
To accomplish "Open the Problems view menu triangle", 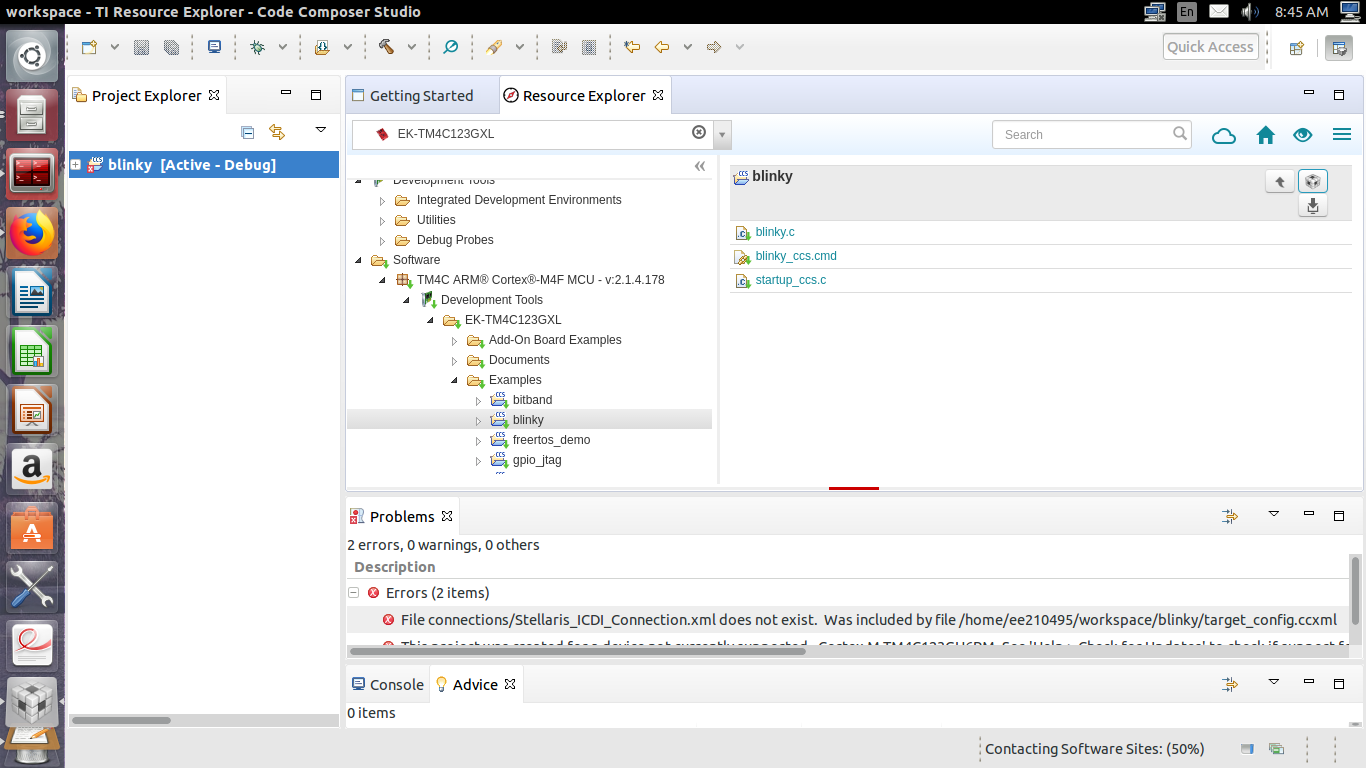I will point(1273,514).
